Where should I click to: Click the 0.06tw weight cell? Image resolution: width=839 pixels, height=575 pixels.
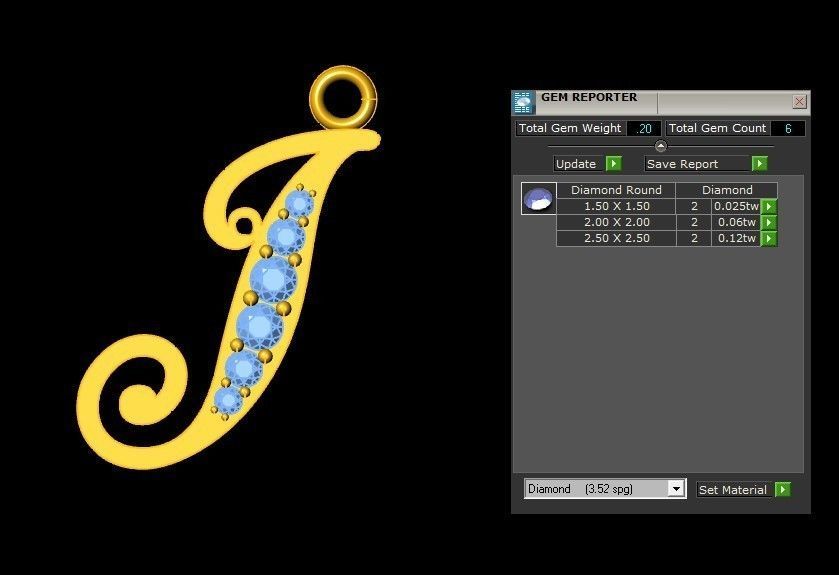(x=736, y=223)
